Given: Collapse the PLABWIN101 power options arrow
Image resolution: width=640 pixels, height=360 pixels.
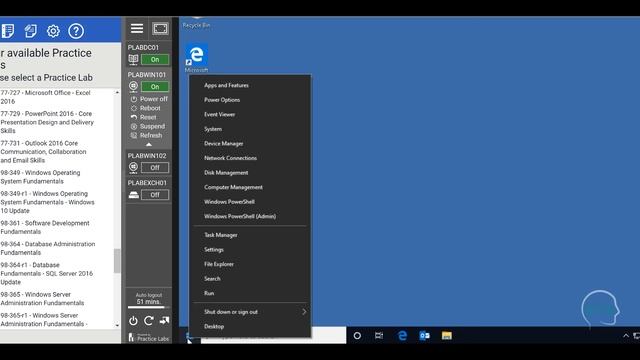Looking at the screenshot, I should point(149,144).
